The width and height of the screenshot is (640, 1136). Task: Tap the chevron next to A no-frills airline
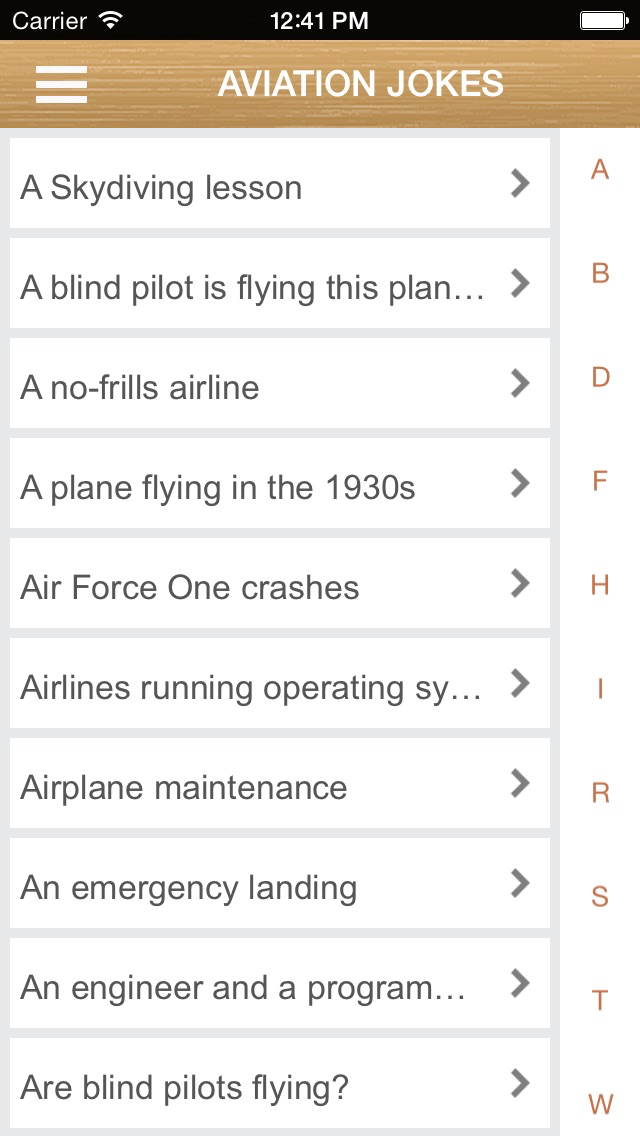pos(519,383)
